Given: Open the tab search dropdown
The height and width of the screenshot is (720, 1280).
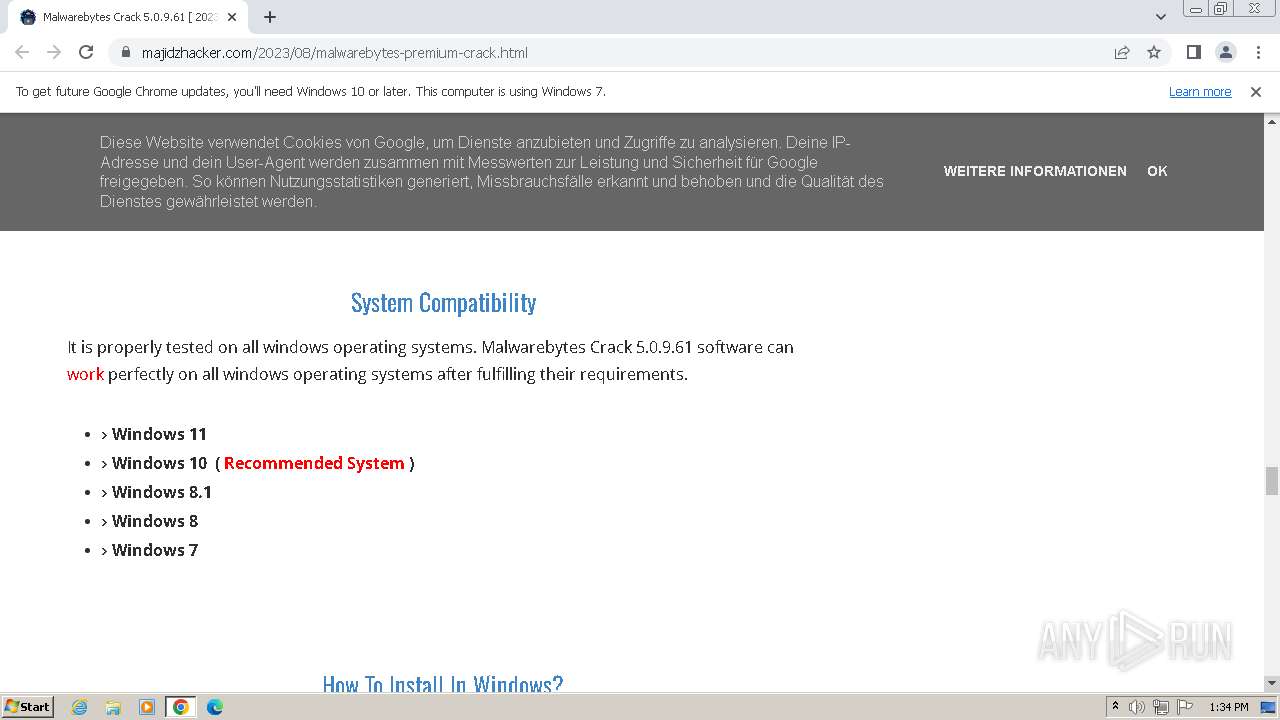Looking at the screenshot, I should 1161,17.
